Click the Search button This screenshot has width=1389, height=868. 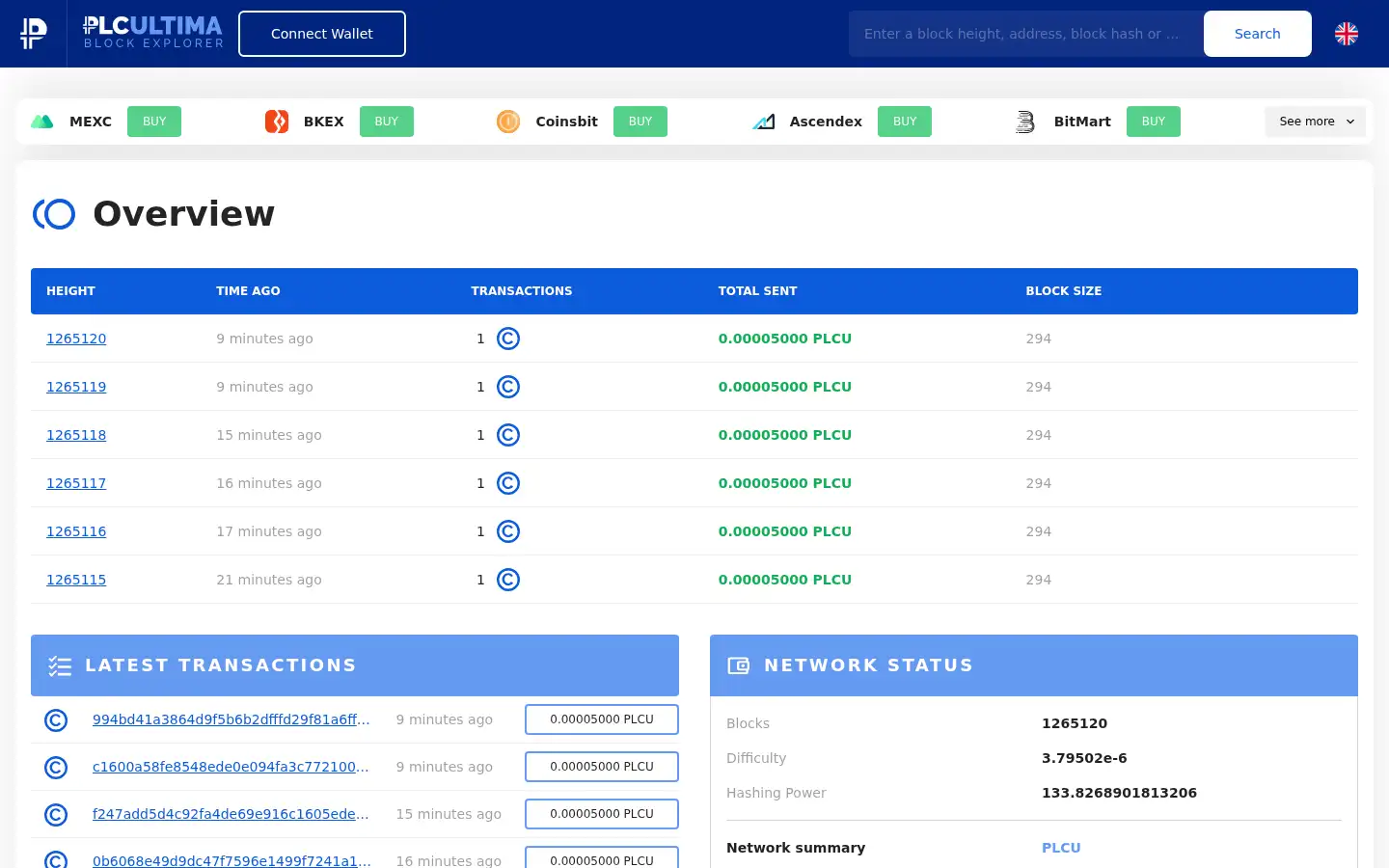(x=1258, y=34)
